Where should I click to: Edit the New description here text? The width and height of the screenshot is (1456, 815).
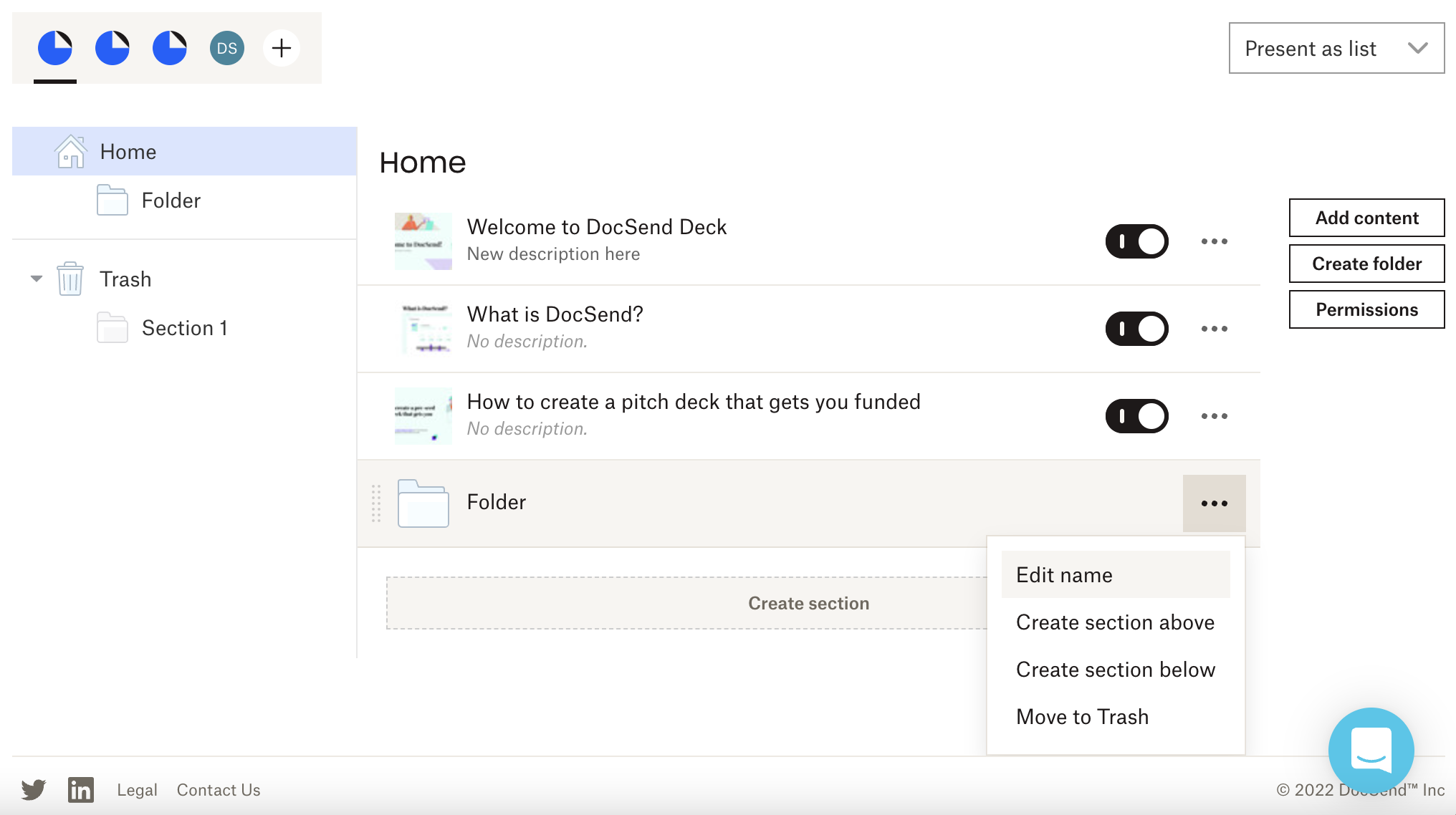(554, 254)
